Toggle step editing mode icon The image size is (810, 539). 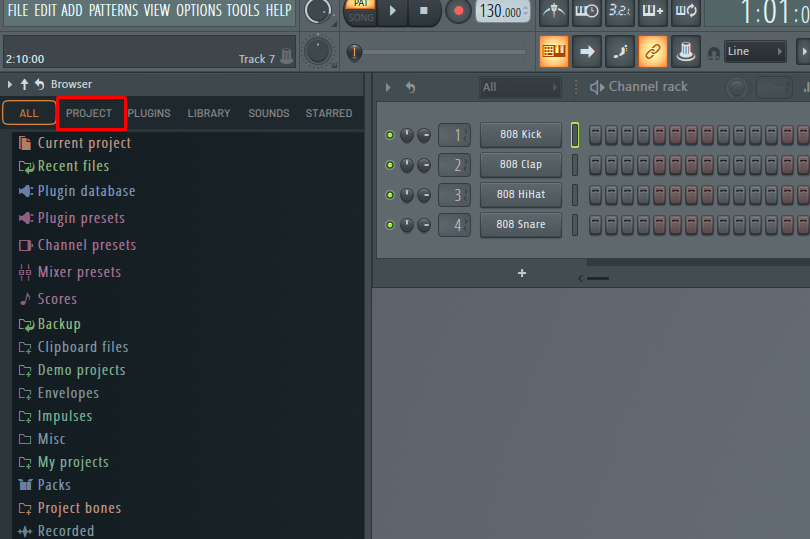(620, 51)
